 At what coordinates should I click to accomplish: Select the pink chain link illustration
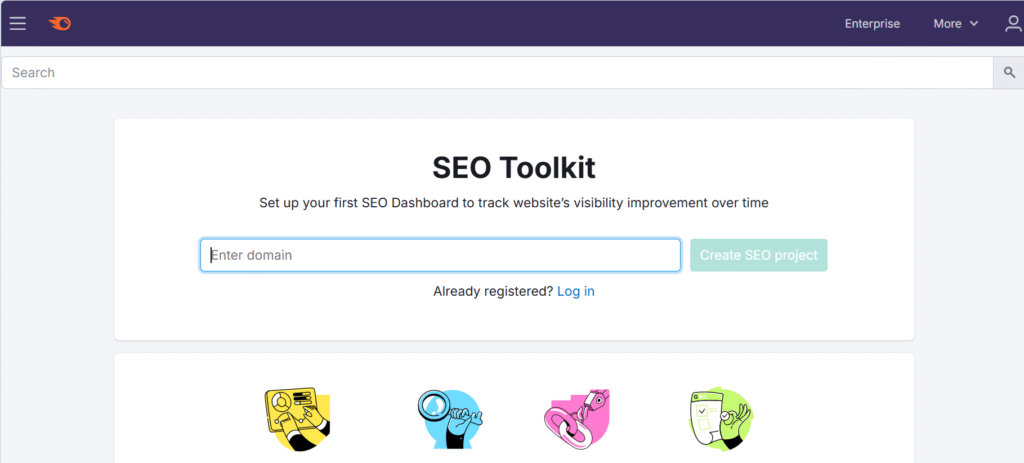tap(577, 419)
